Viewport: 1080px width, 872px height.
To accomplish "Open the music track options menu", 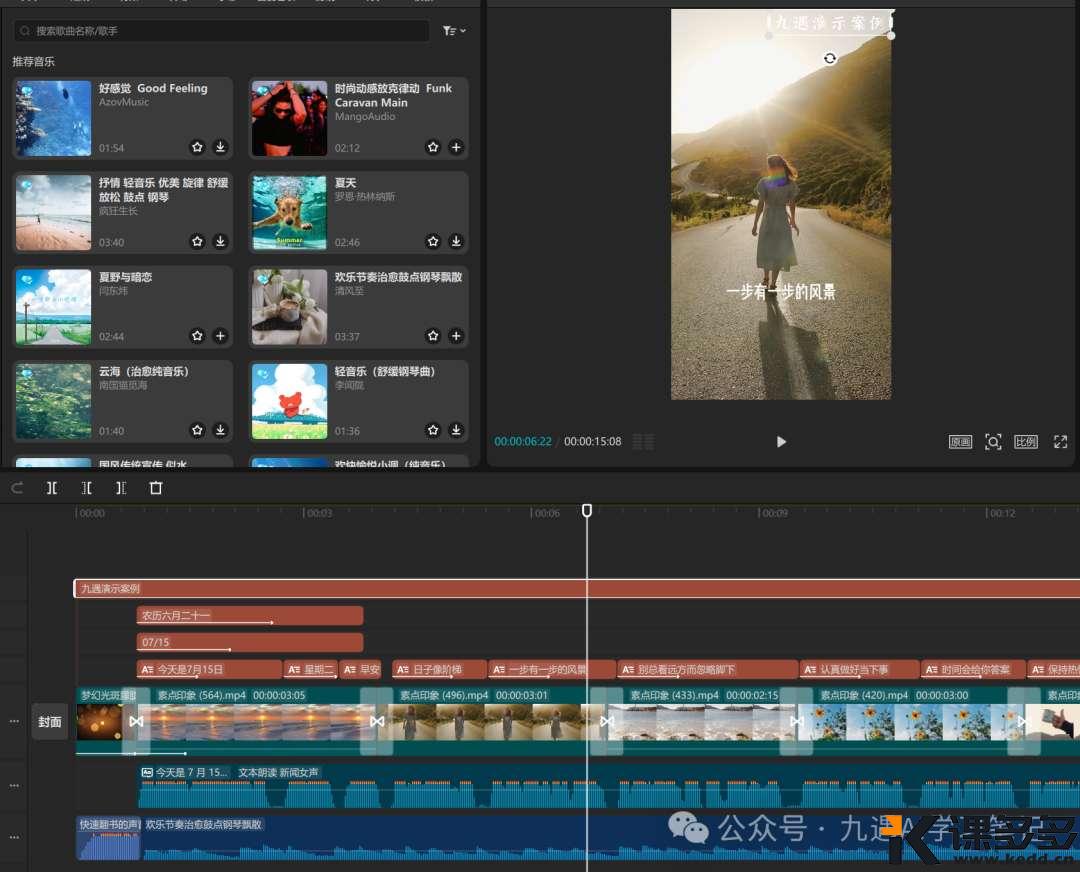I will pos(14,837).
